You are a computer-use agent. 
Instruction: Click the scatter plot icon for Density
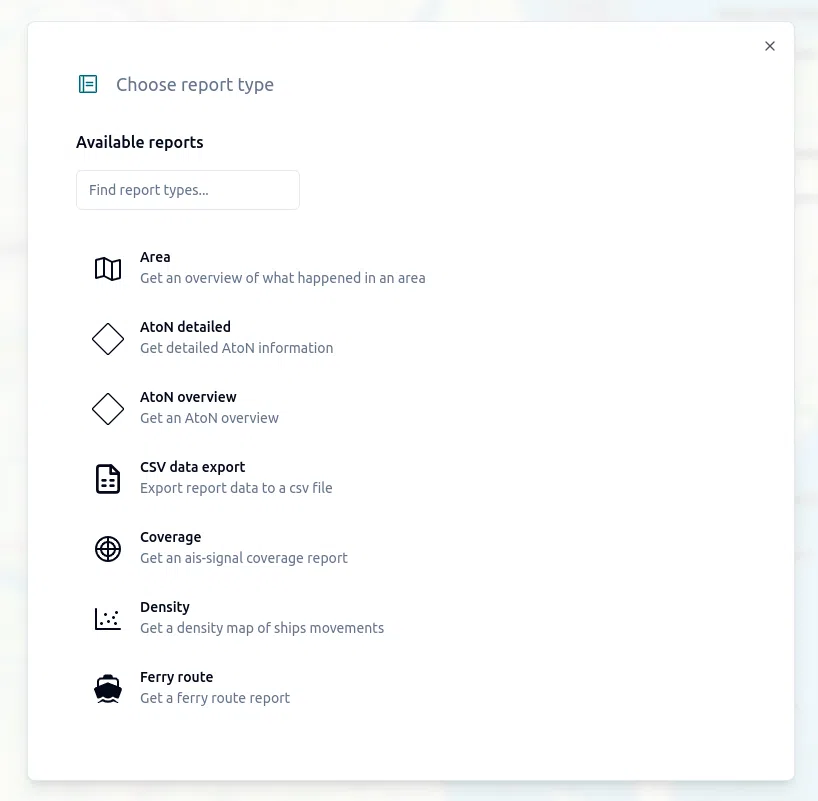pos(108,619)
